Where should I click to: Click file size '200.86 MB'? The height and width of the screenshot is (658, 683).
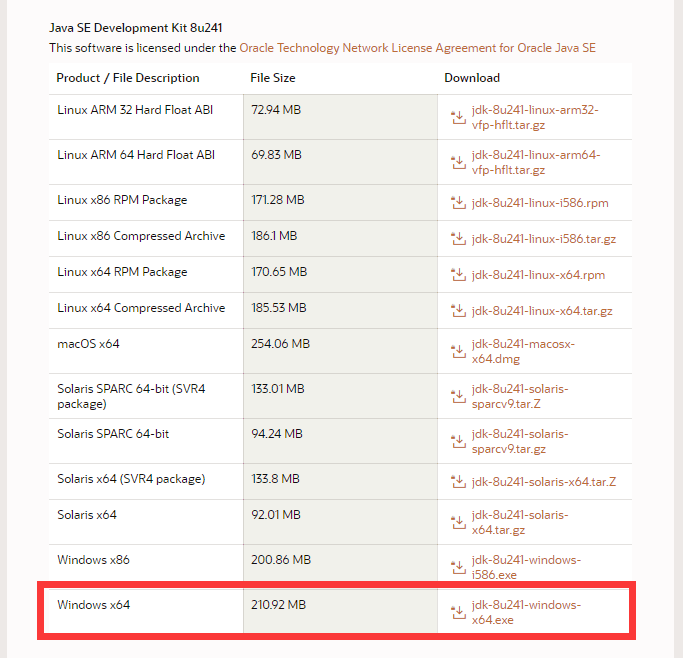[281, 560]
